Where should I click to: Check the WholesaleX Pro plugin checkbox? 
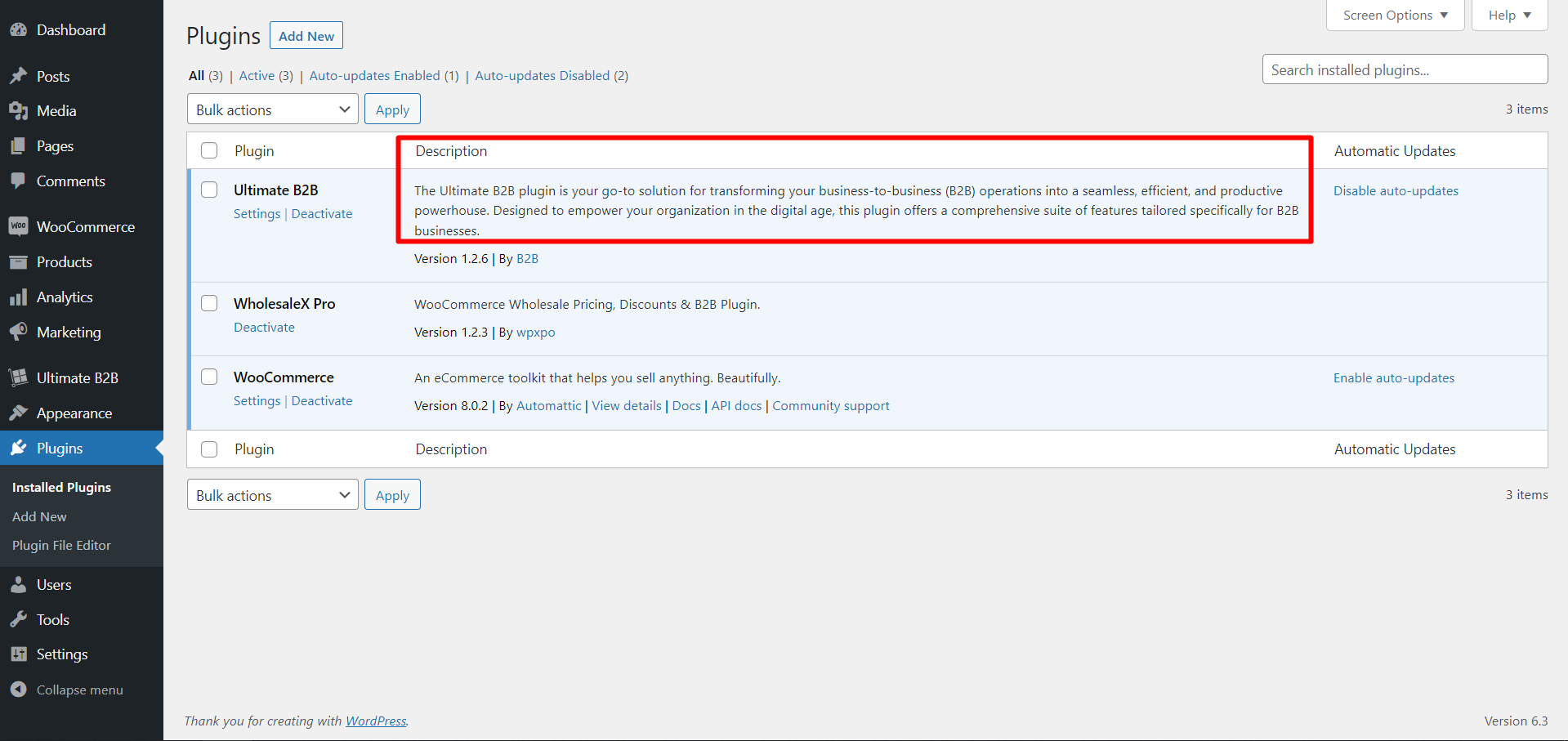[209, 303]
